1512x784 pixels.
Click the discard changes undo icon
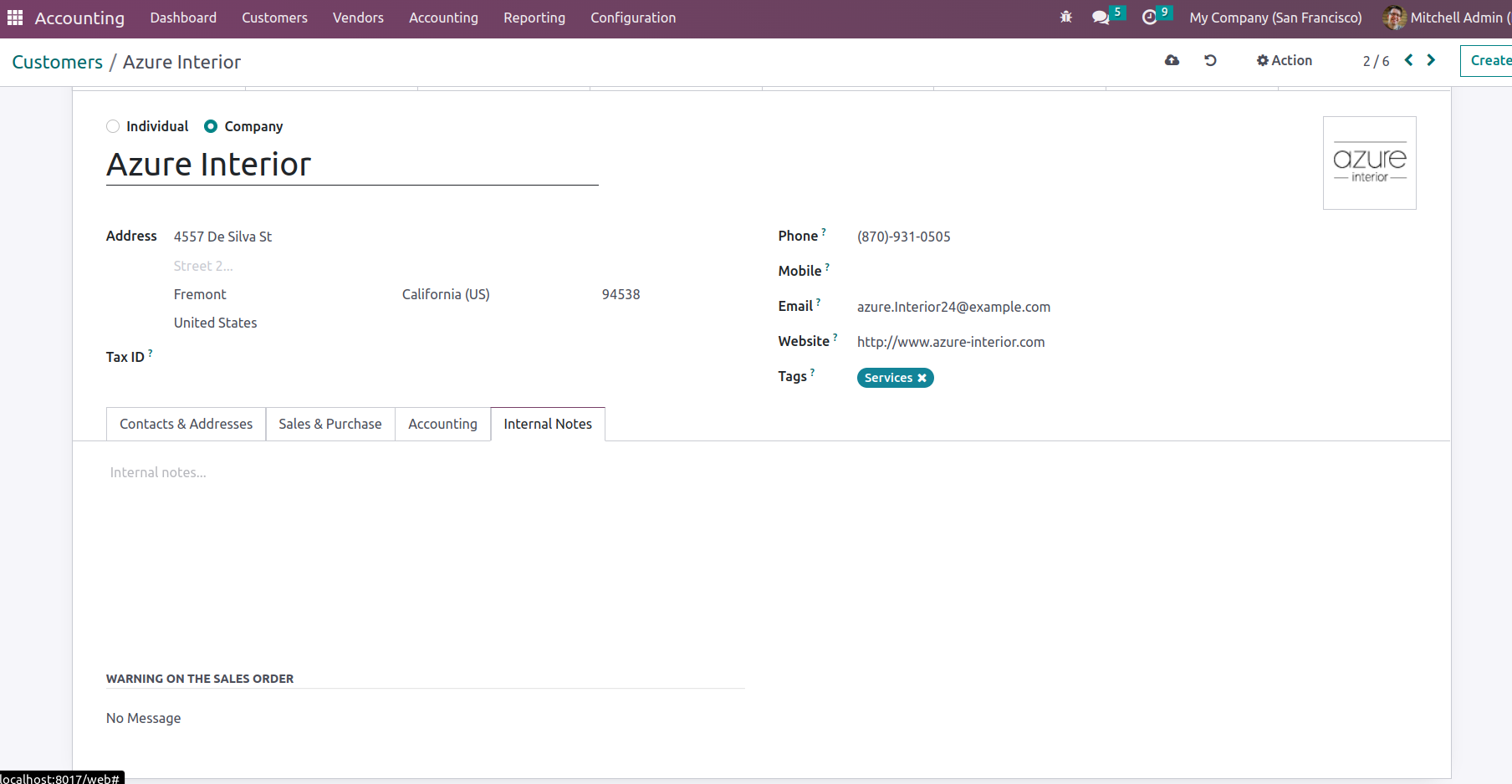click(1210, 60)
